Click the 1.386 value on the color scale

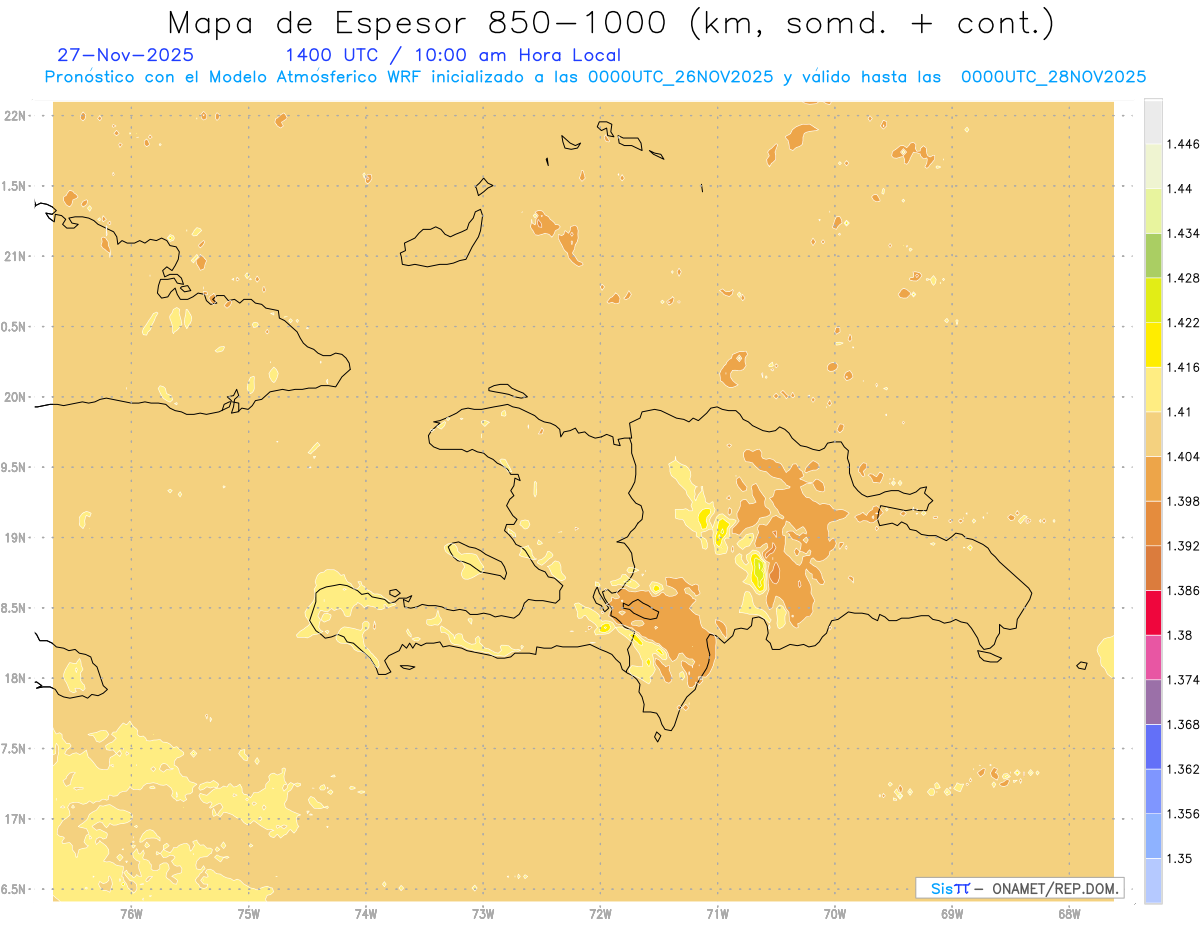tap(1183, 590)
